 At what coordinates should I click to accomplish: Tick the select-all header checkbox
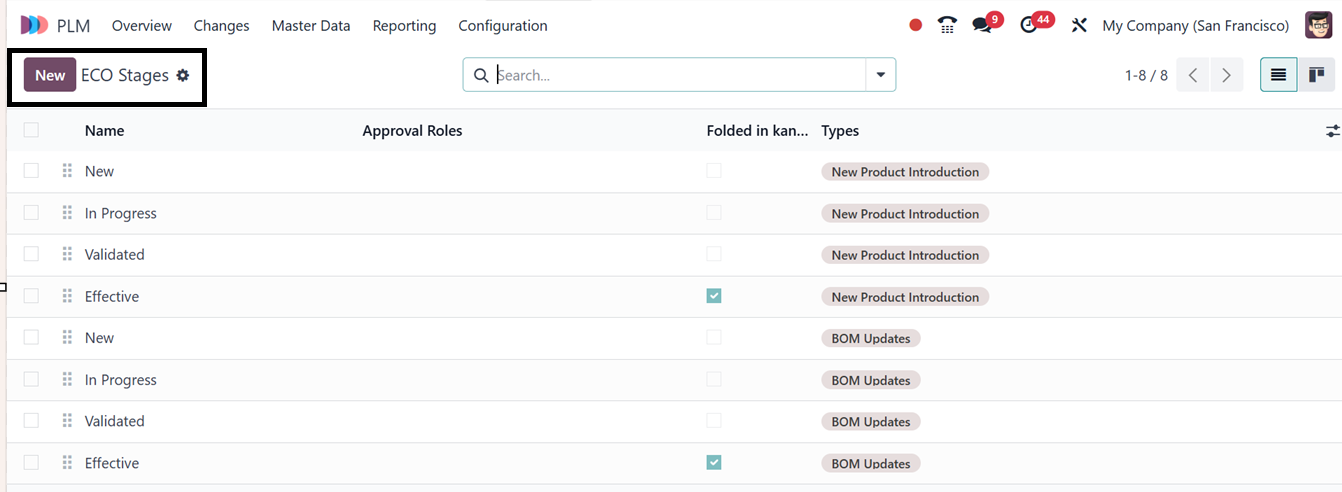pos(31,130)
